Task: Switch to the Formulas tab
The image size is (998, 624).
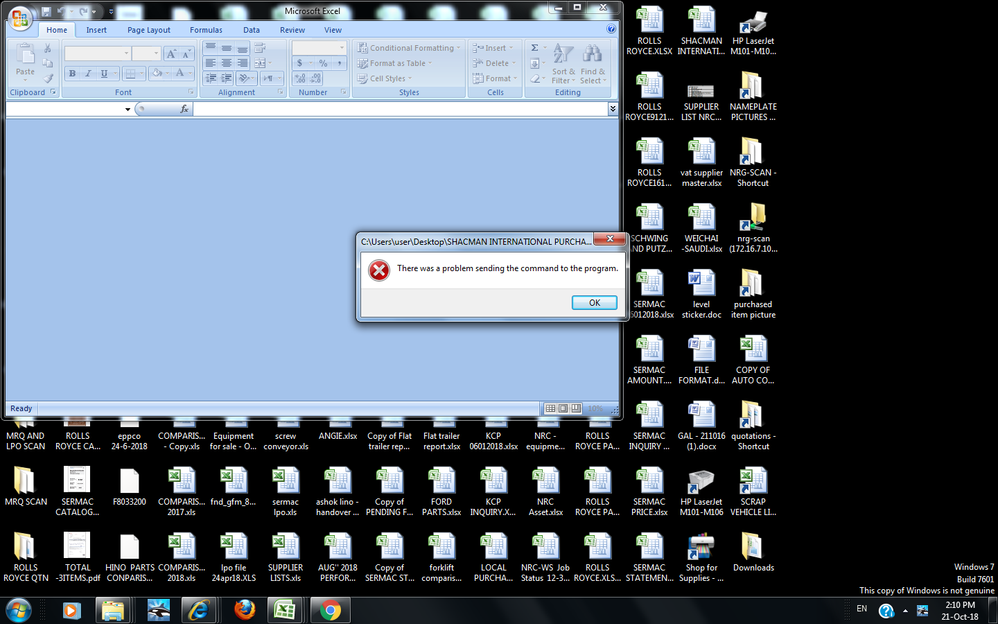Action: 206,30
